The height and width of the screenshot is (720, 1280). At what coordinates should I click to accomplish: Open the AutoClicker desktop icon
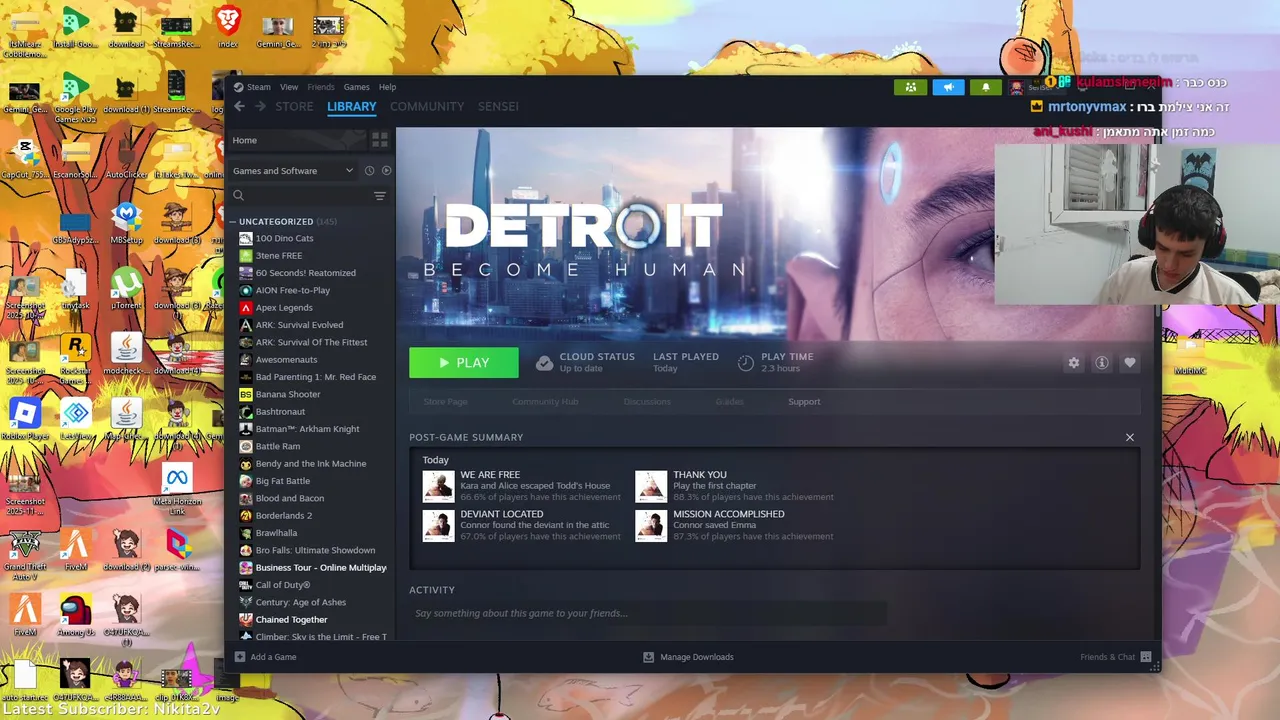click(126, 157)
